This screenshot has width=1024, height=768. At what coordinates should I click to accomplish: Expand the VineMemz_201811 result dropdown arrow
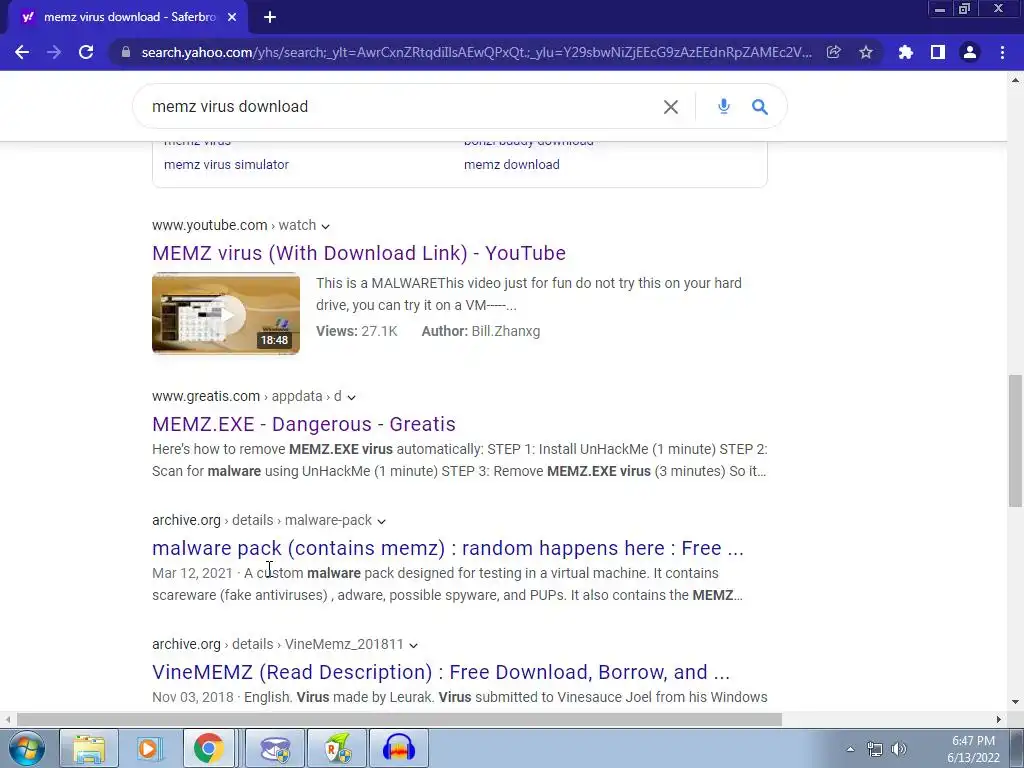pos(413,645)
